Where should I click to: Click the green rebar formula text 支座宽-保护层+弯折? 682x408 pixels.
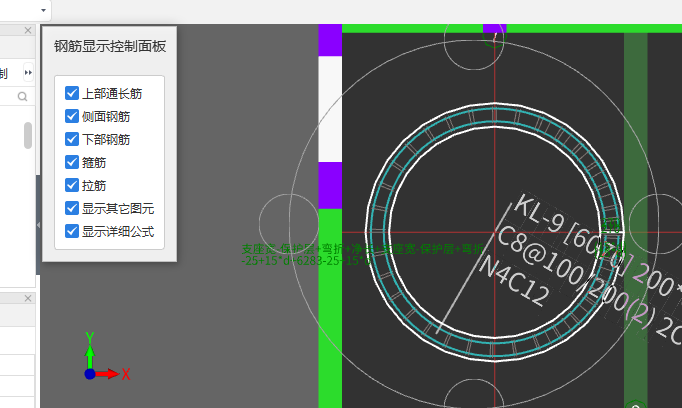click(362, 249)
